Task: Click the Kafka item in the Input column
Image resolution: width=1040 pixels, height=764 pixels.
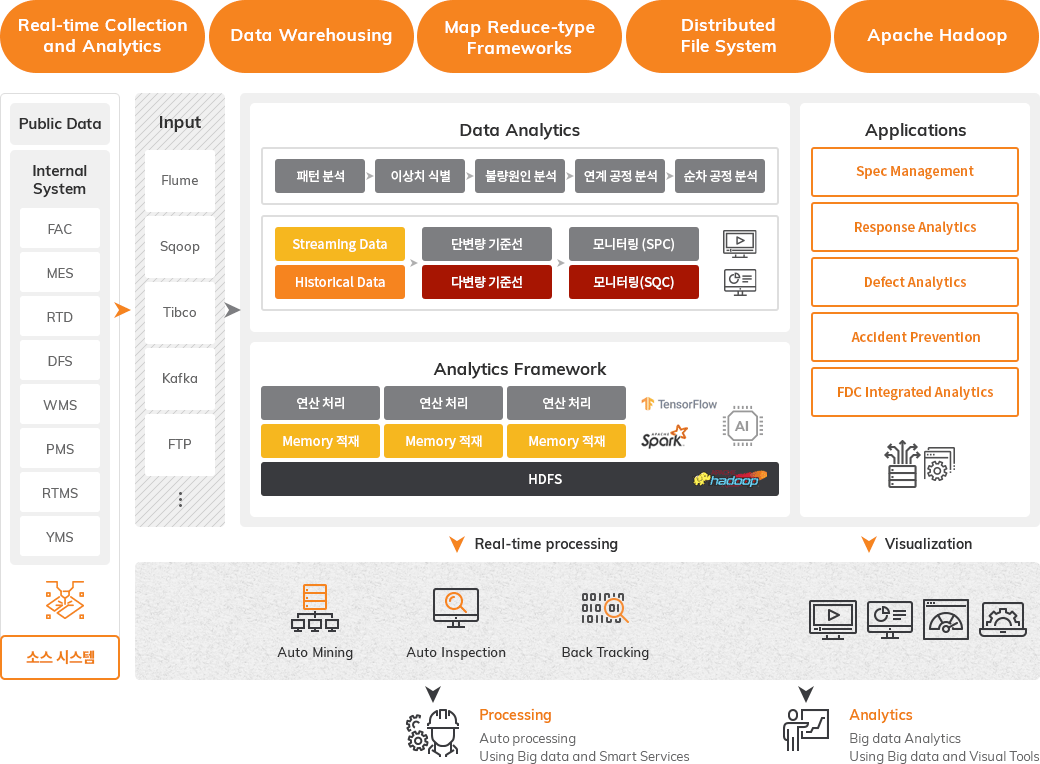Action: tap(179, 378)
